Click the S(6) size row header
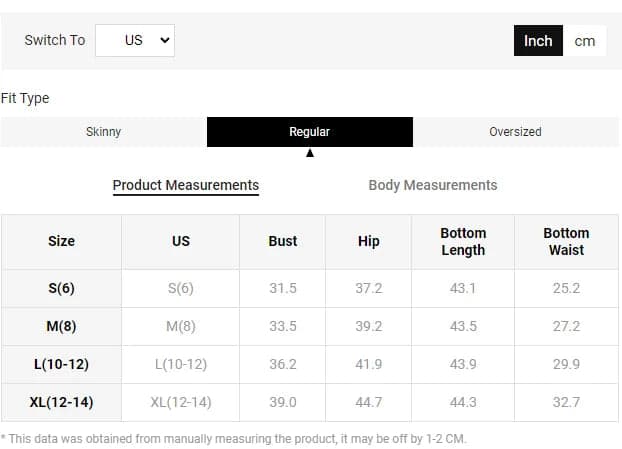 pos(61,288)
